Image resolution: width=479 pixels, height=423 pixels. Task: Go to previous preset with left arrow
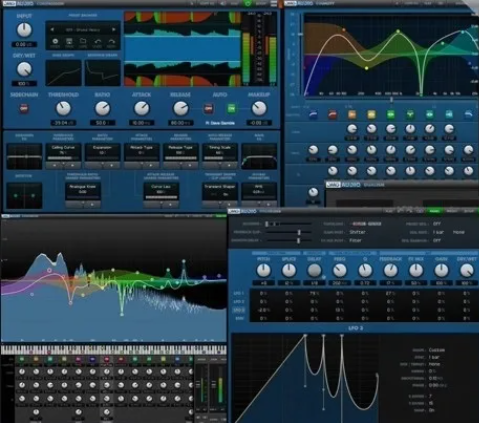(x=52, y=30)
